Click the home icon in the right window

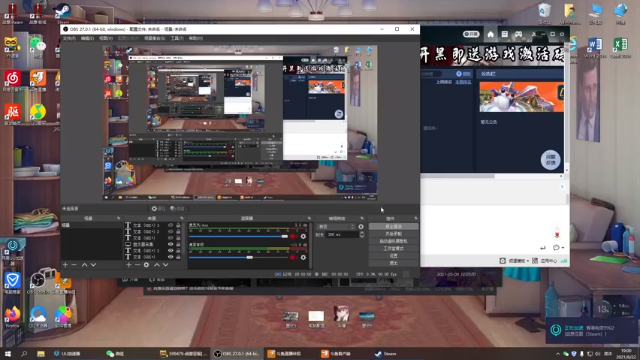(490, 34)
